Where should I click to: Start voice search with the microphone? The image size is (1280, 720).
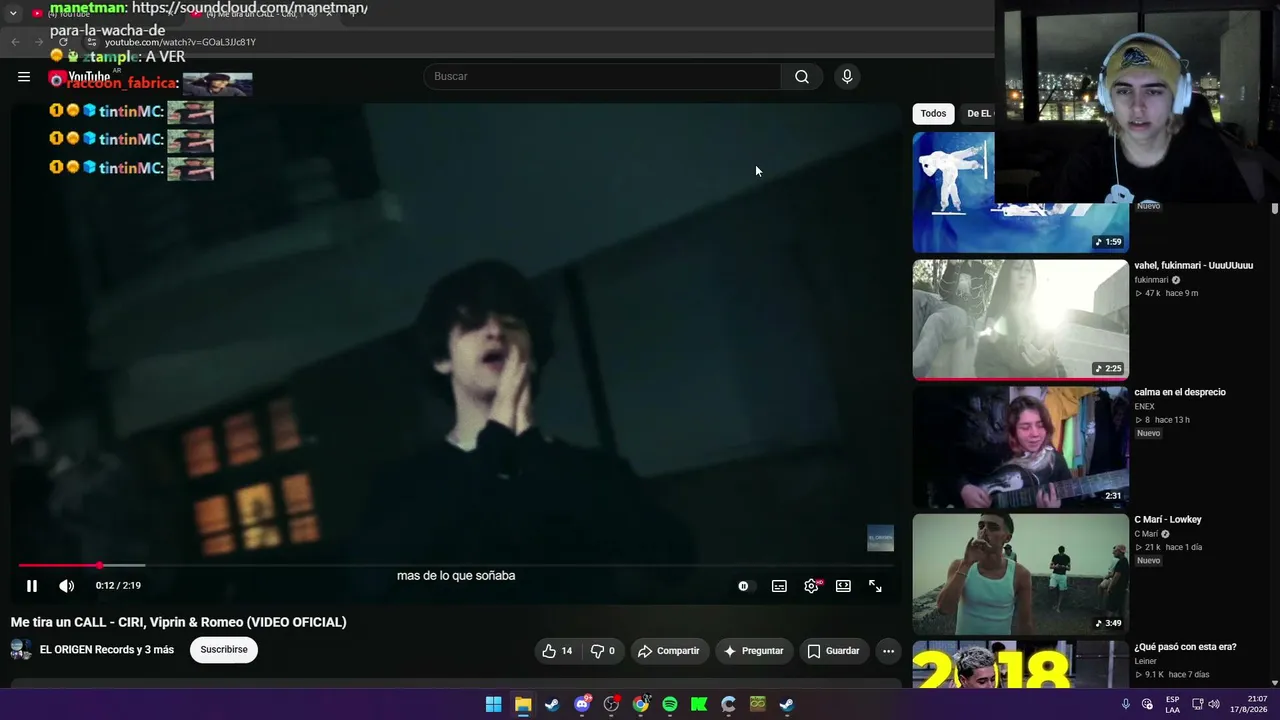[847, 77]
